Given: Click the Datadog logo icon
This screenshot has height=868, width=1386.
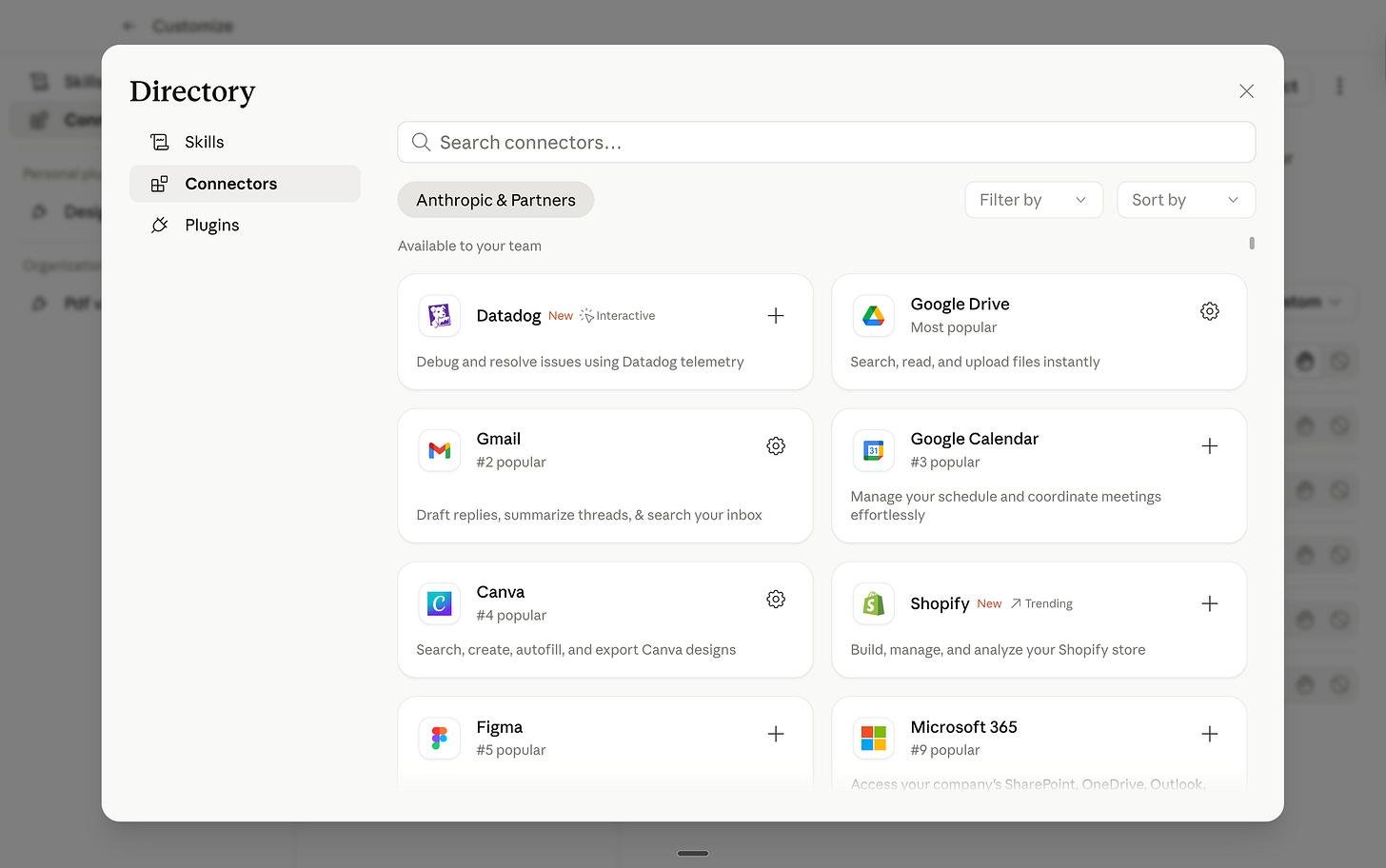Looking at the screenshot, I should point(440,316).
